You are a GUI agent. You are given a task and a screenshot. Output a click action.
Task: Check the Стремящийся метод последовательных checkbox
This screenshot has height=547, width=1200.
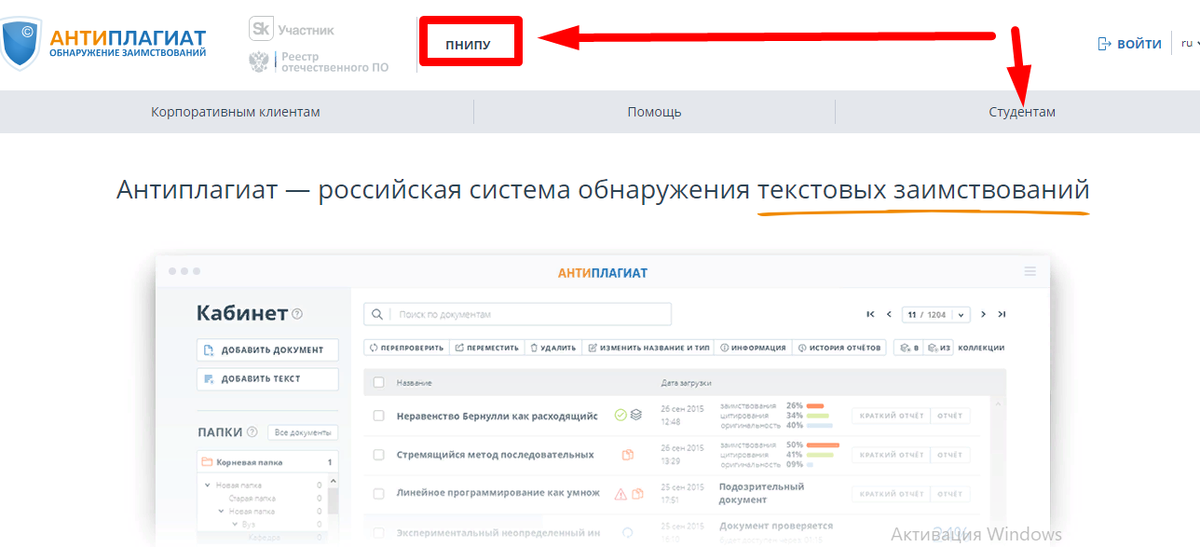[378, 454]
